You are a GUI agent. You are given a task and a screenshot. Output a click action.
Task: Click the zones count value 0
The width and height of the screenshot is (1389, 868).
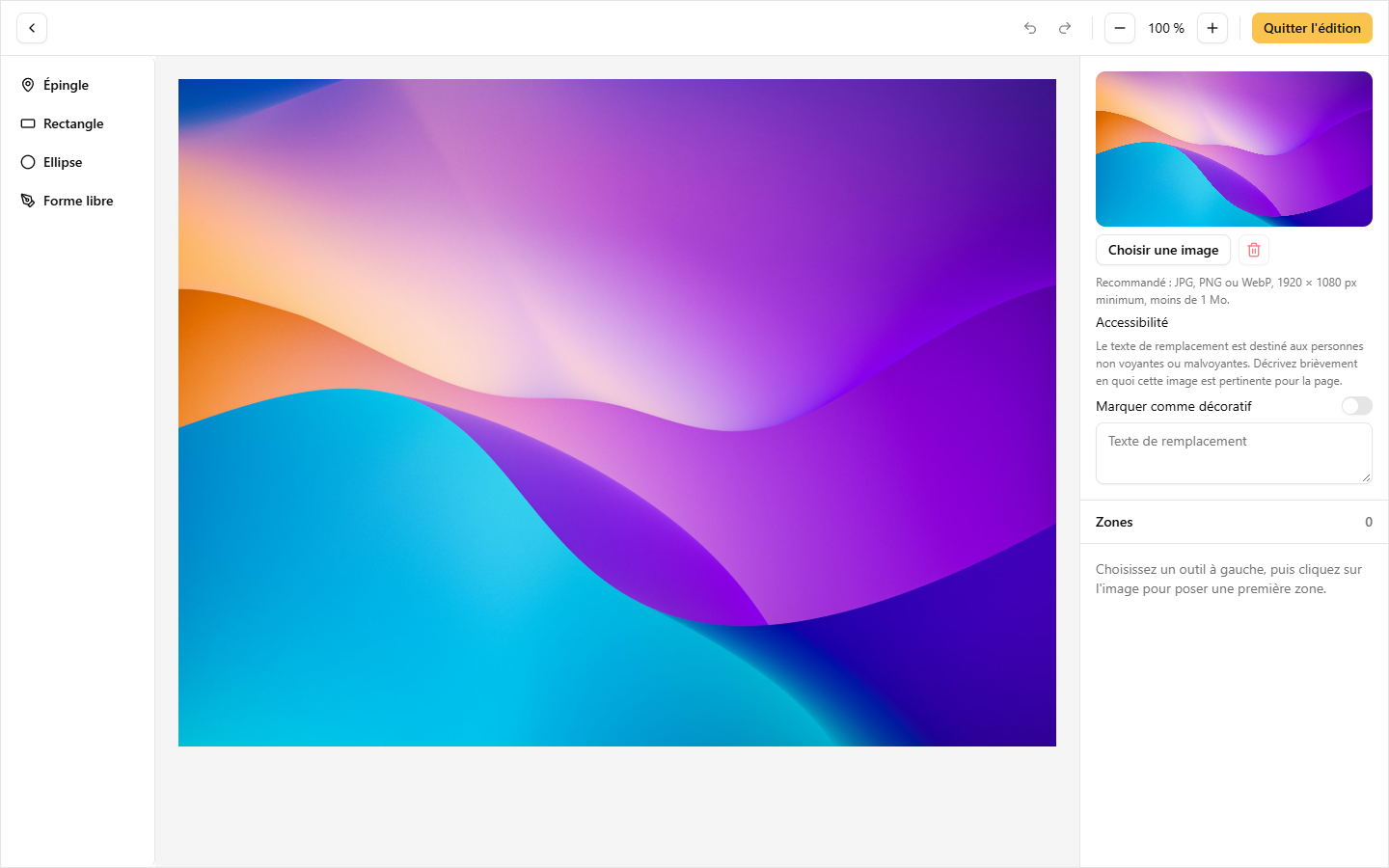click(x=1368, y=522)
